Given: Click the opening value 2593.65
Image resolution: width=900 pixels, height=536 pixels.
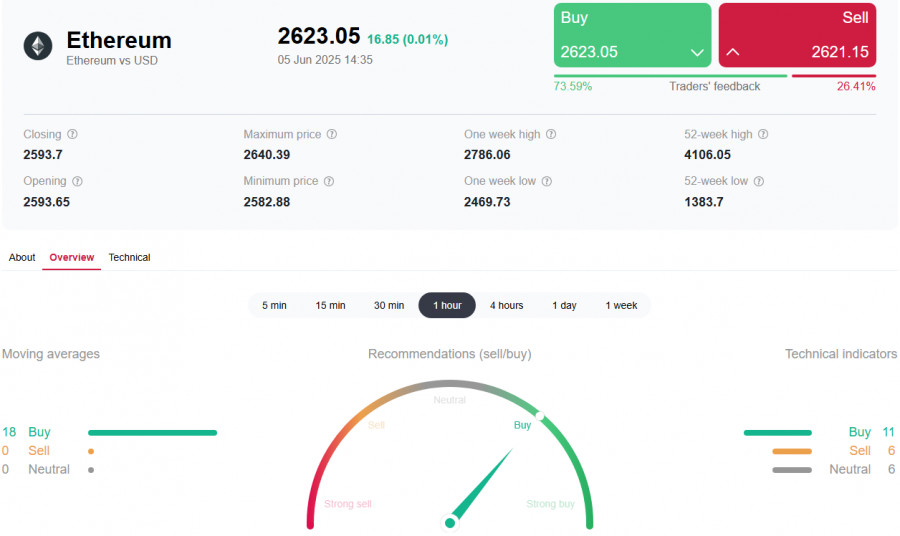Looking at the screenshot, I should [46, 202].
